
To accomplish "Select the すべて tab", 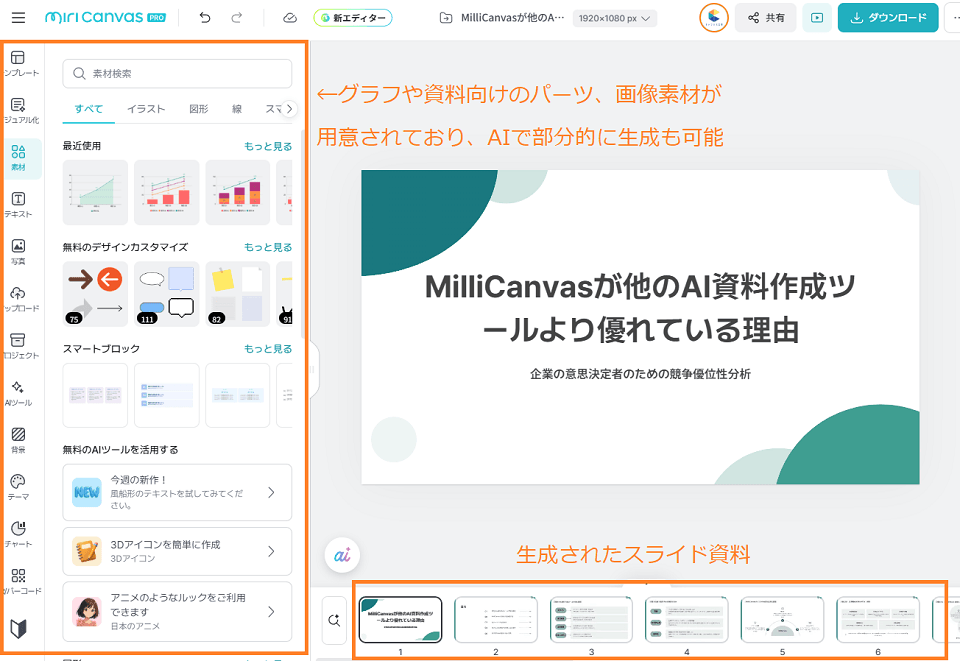I will (89, 109).
